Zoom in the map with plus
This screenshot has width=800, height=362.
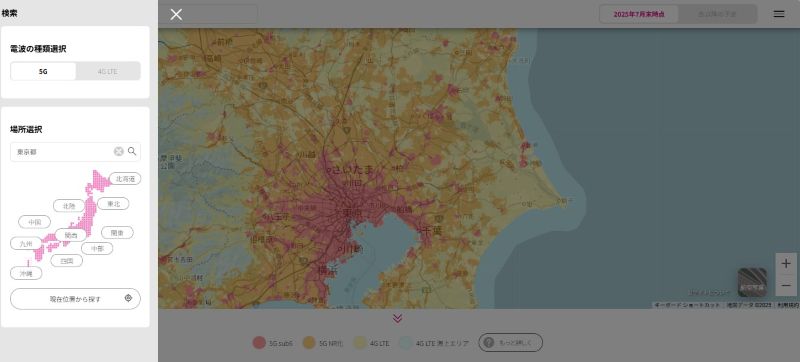(x=786, y=264)
